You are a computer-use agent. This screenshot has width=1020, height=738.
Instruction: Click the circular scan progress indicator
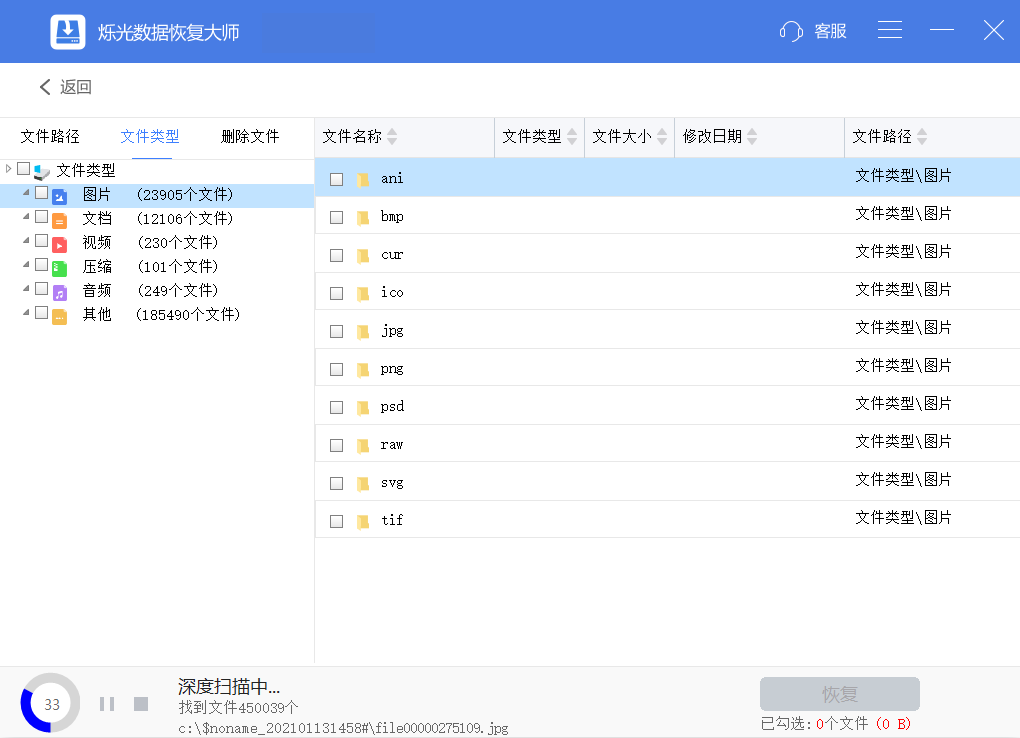(51, 704)
